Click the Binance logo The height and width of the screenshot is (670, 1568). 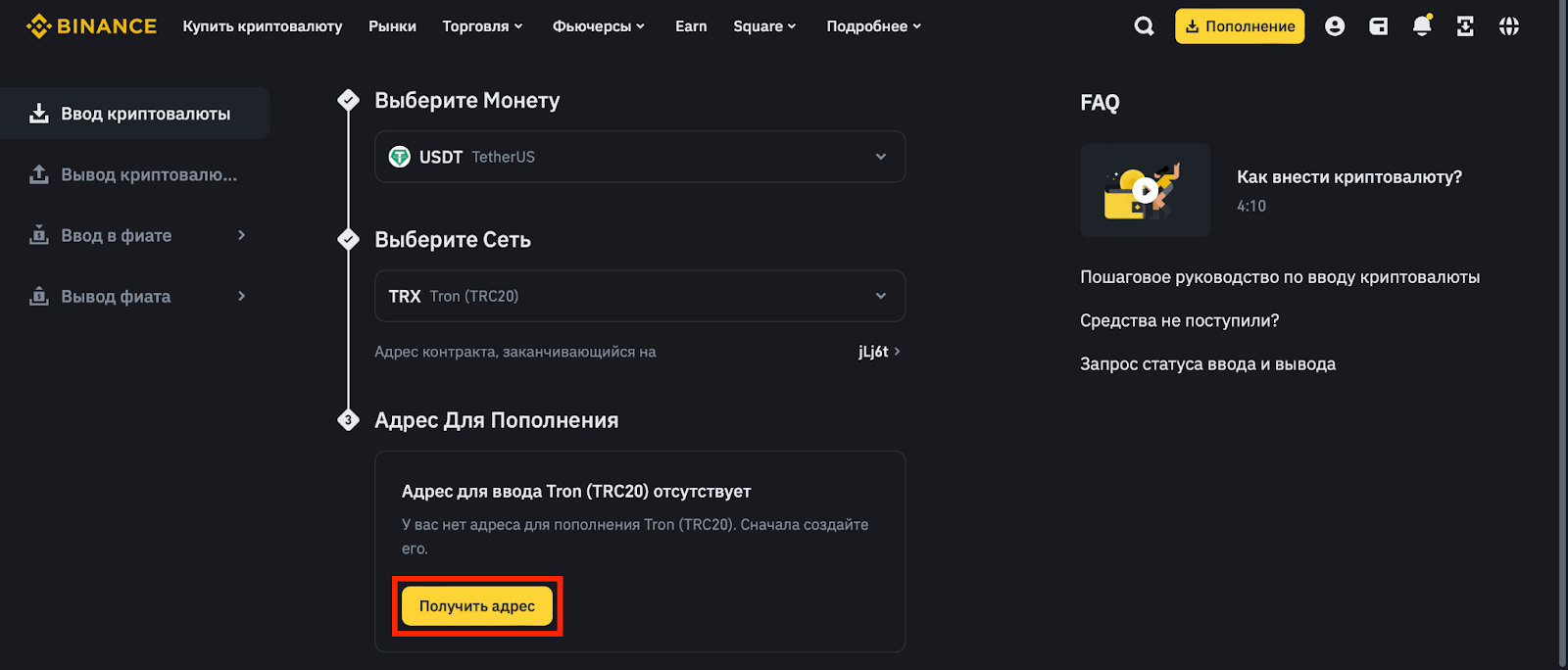point(91,26)
